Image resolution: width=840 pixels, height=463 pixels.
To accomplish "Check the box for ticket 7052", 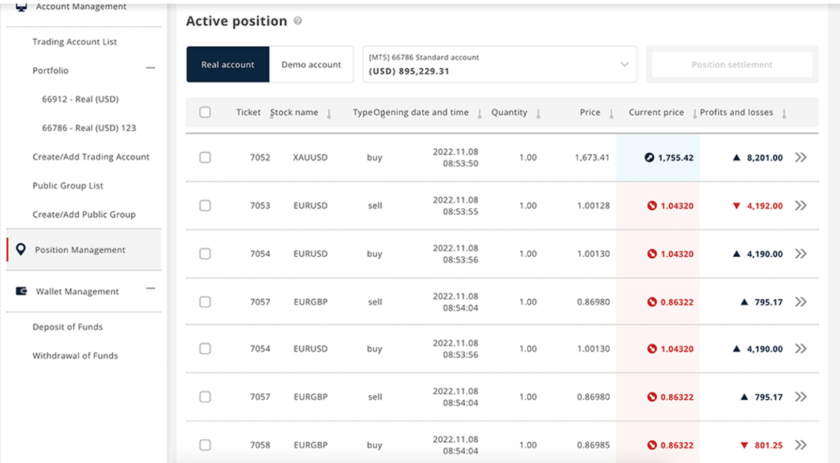I will click(205, 158).
